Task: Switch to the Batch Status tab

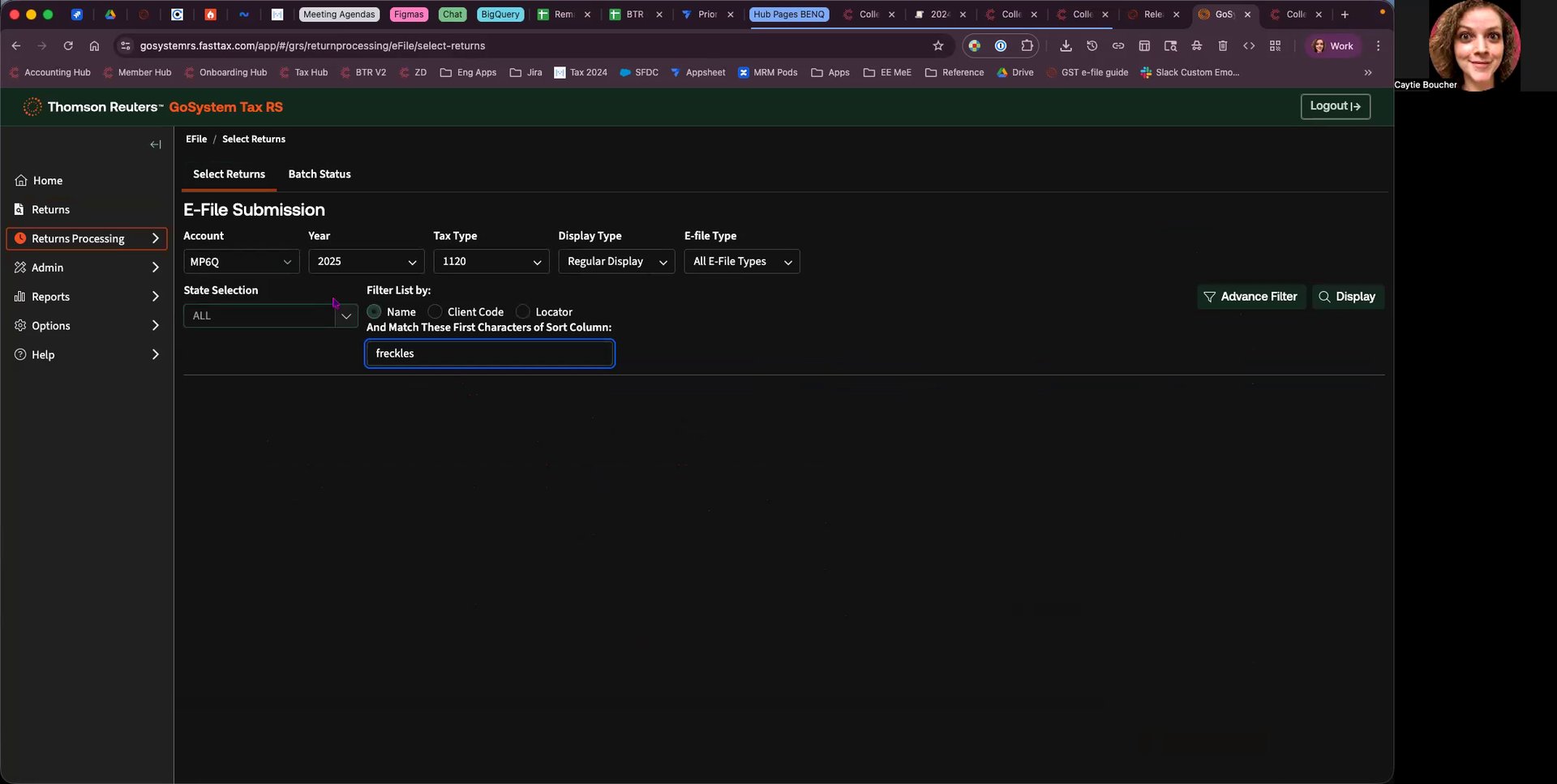Action: pyautogui.click(x=320, y=174)
